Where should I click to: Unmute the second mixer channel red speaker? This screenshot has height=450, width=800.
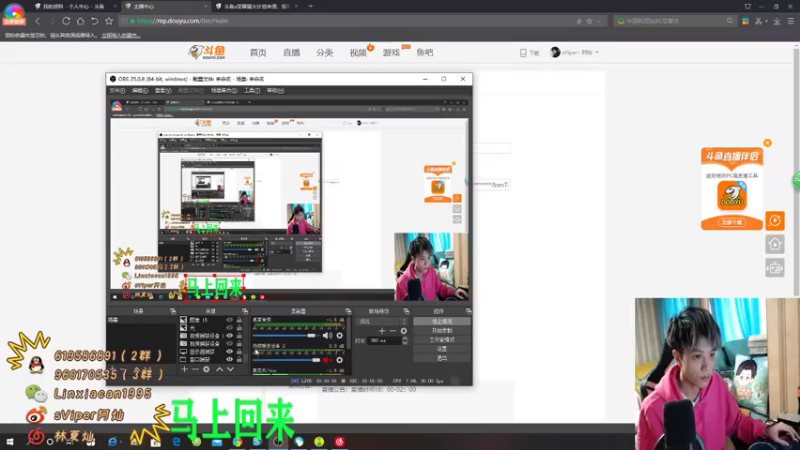pyautogui.click(x=328, y=360)
